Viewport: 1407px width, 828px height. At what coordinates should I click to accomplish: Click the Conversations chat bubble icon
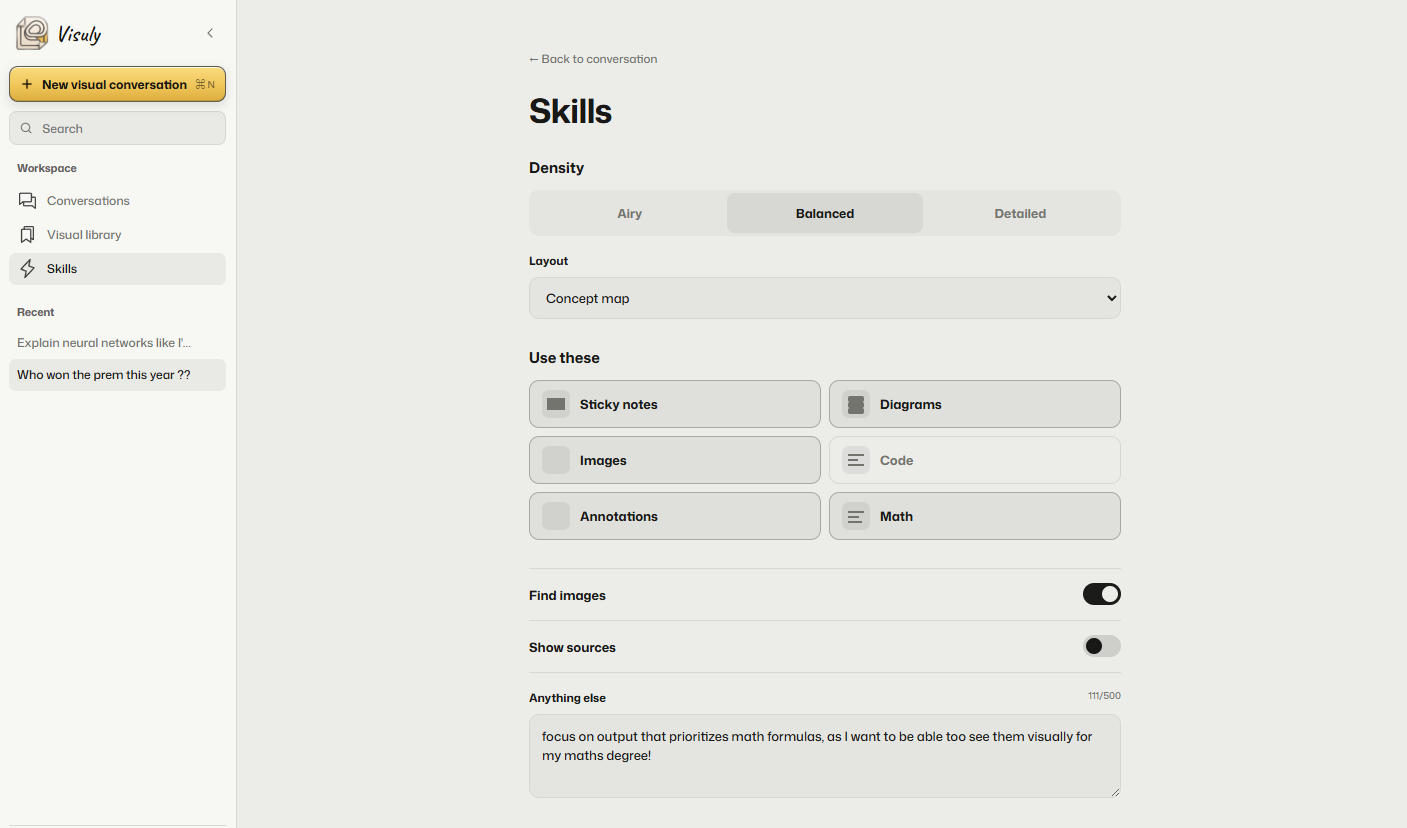pyautogui.click(x=28, y=201)
